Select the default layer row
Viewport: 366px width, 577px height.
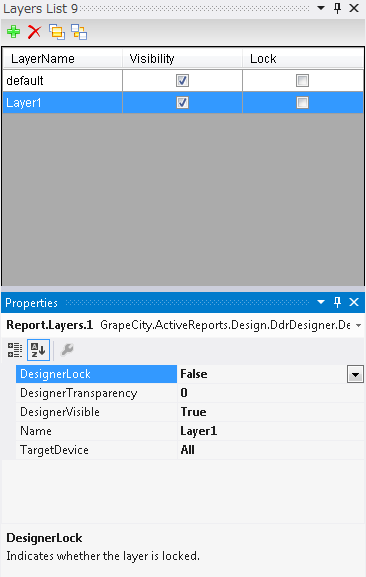click(x=183, y=81)
